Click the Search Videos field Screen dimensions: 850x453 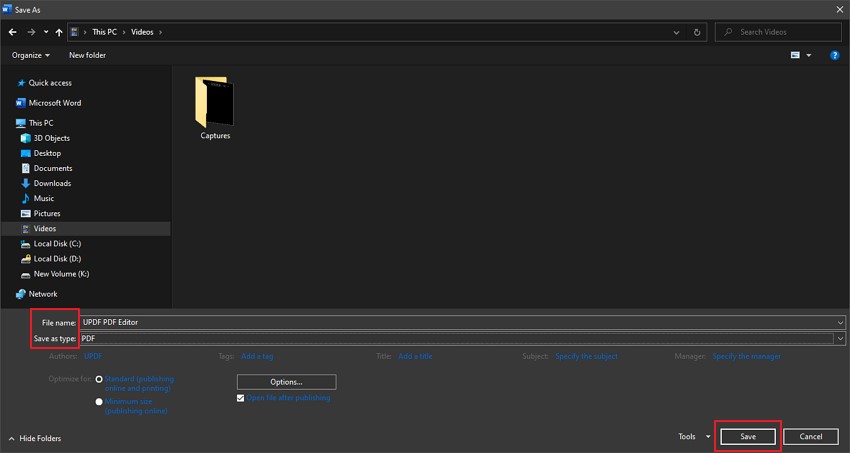[778, 32]
